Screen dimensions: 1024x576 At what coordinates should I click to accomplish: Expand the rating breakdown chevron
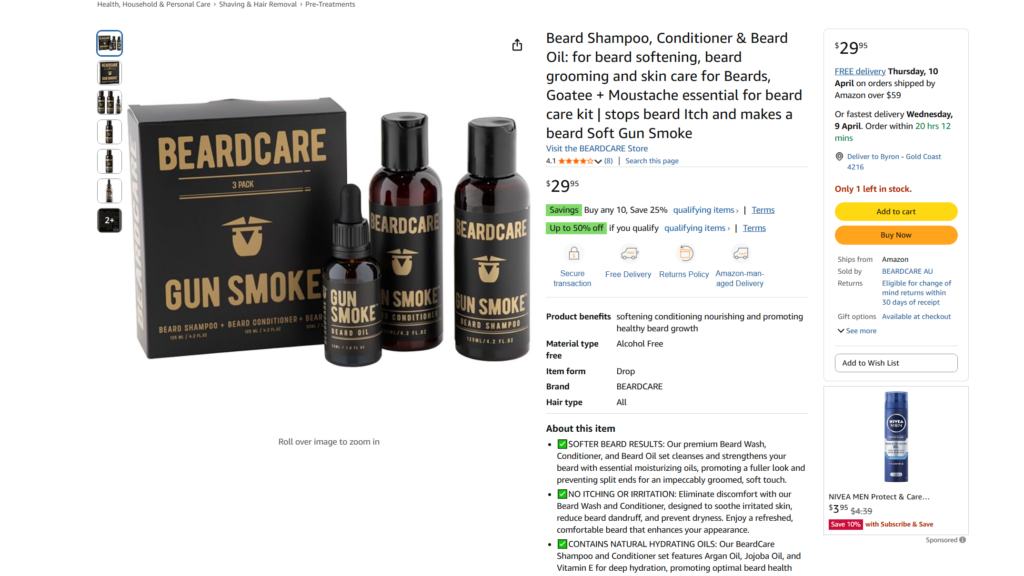pos(598,161)
